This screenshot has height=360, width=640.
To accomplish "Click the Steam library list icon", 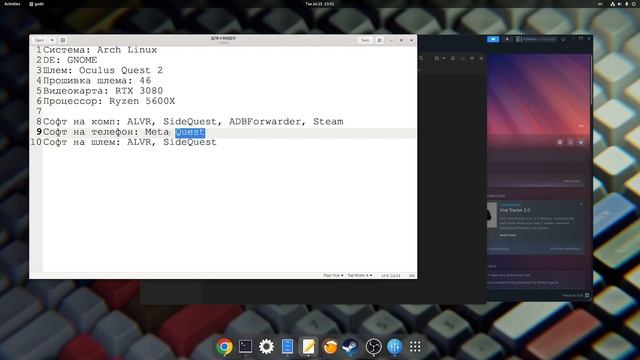I will click(453, 58).
